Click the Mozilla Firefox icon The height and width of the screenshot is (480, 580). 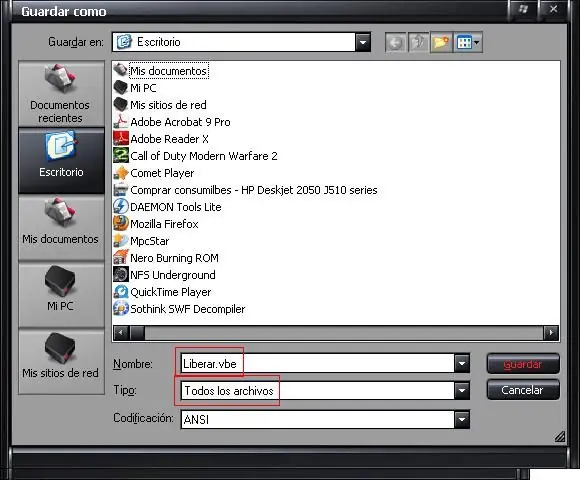click(x=121, y=224)
